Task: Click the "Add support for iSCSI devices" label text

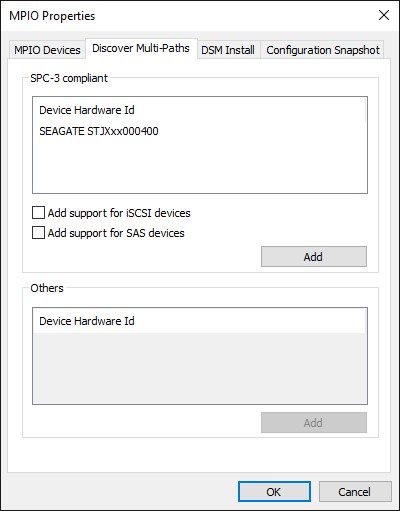Action: (119, 213)
